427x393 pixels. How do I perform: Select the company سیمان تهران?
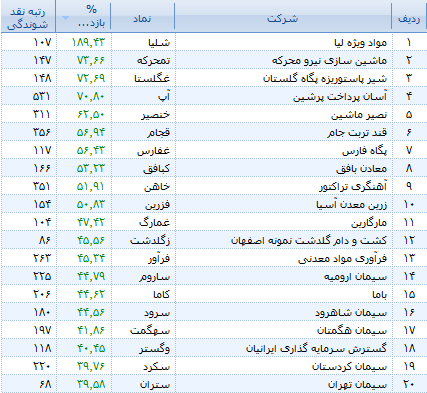pyautogui.click(x=357, y=385)
